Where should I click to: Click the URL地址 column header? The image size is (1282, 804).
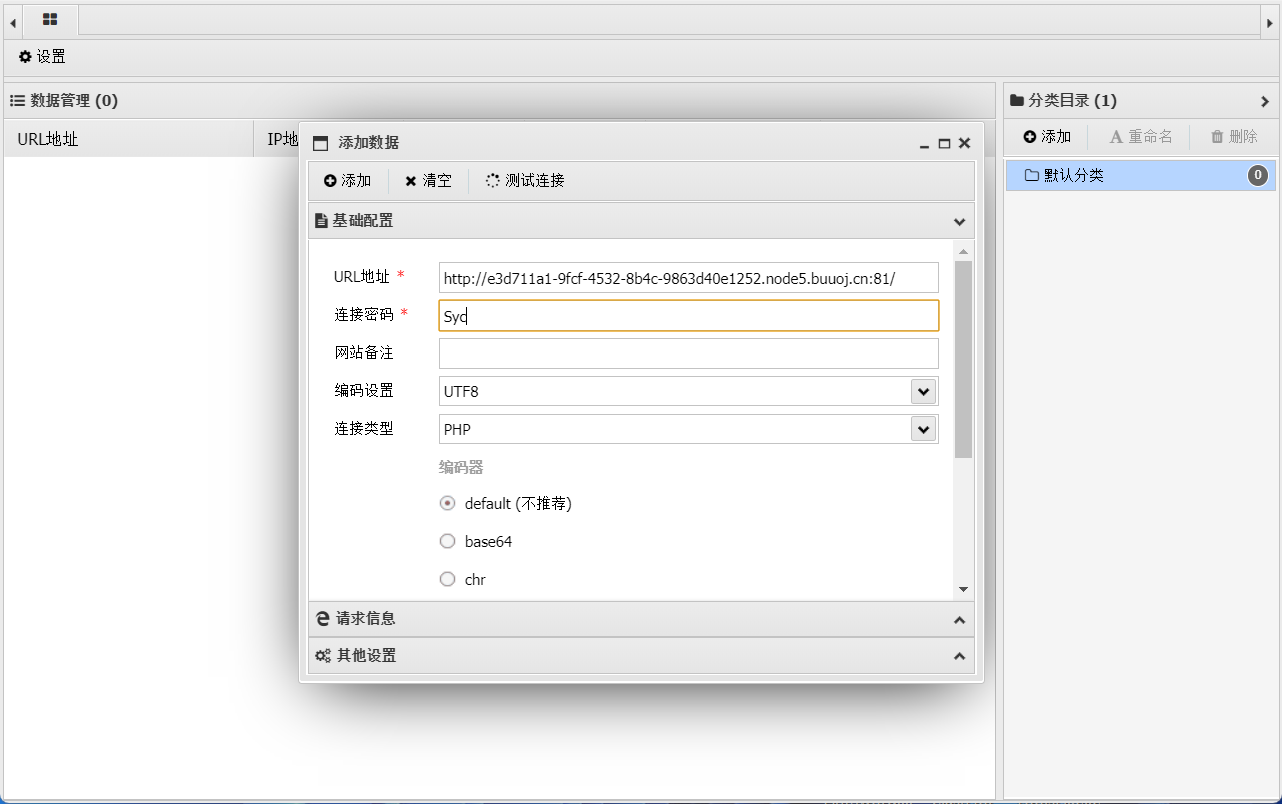[129, 139]
